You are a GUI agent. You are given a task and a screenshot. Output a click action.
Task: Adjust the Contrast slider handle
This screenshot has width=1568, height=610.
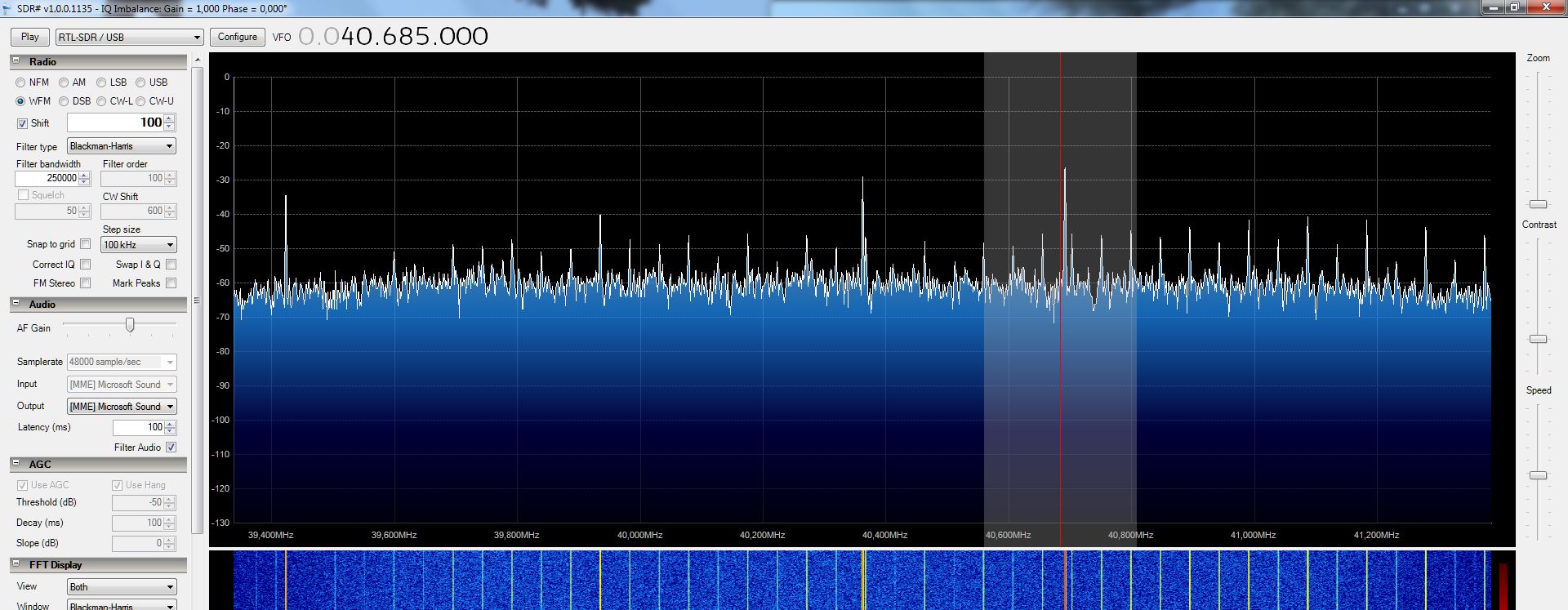[x=1538, y=339]
